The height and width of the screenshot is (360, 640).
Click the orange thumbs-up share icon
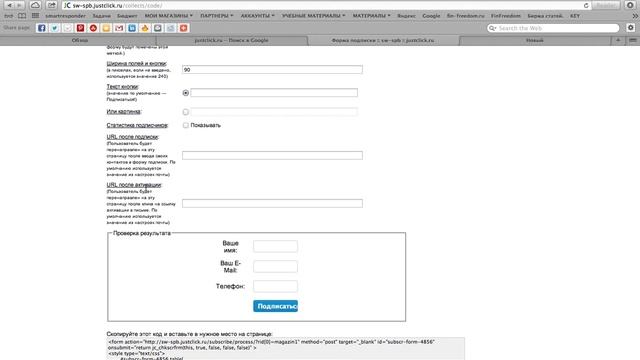[x=145, y=28]
